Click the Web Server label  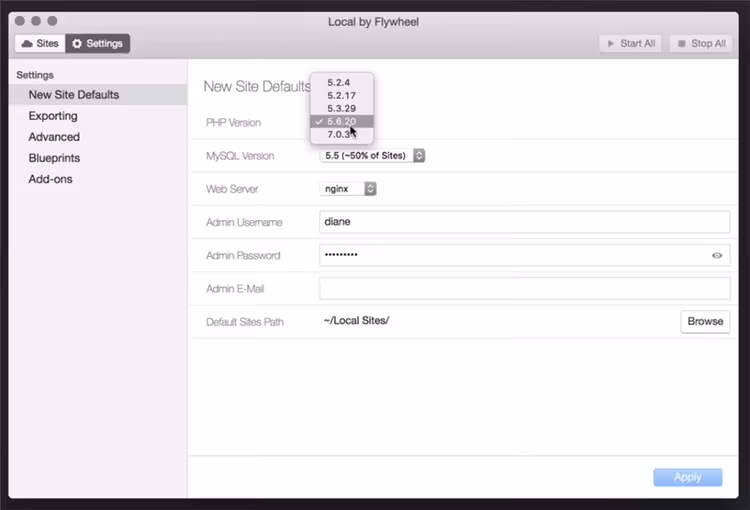(232, 189)
